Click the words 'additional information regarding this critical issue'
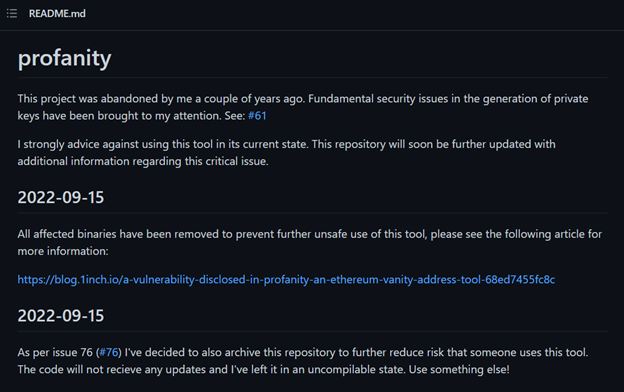624x392 pixels. click(x=143, y=161)
